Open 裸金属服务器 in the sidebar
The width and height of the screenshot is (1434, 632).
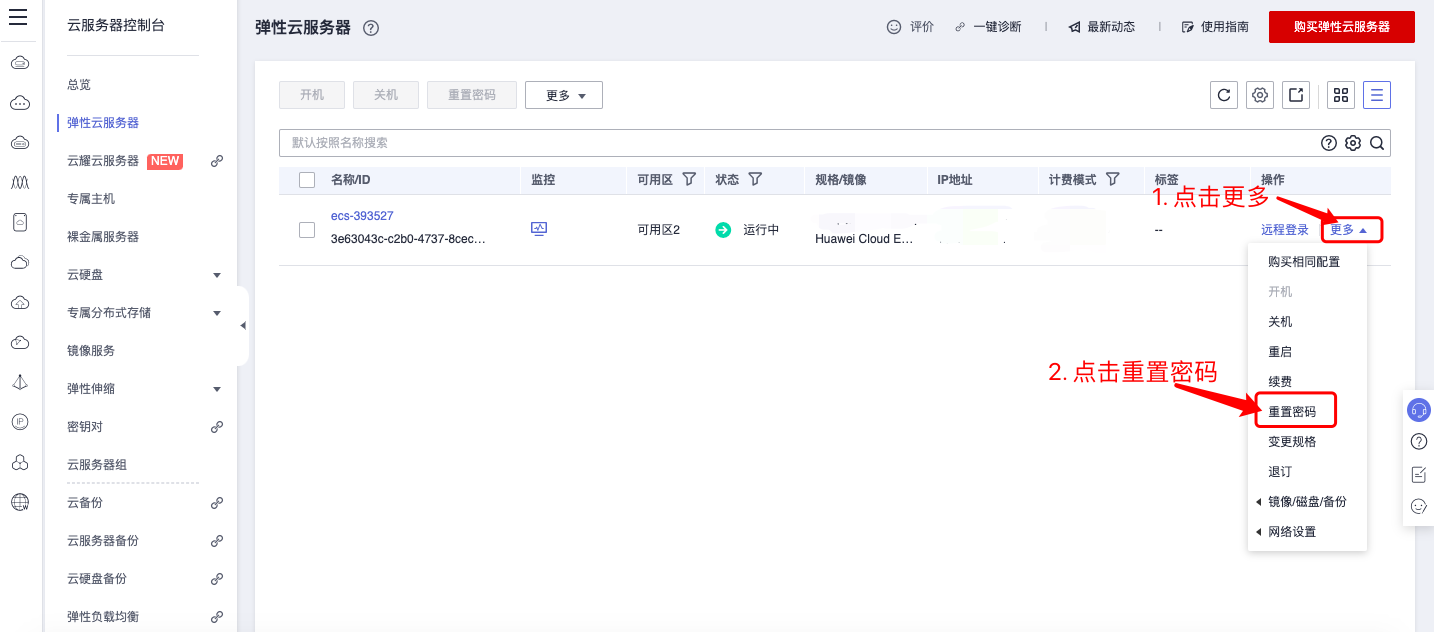click(x=103, y=237)
